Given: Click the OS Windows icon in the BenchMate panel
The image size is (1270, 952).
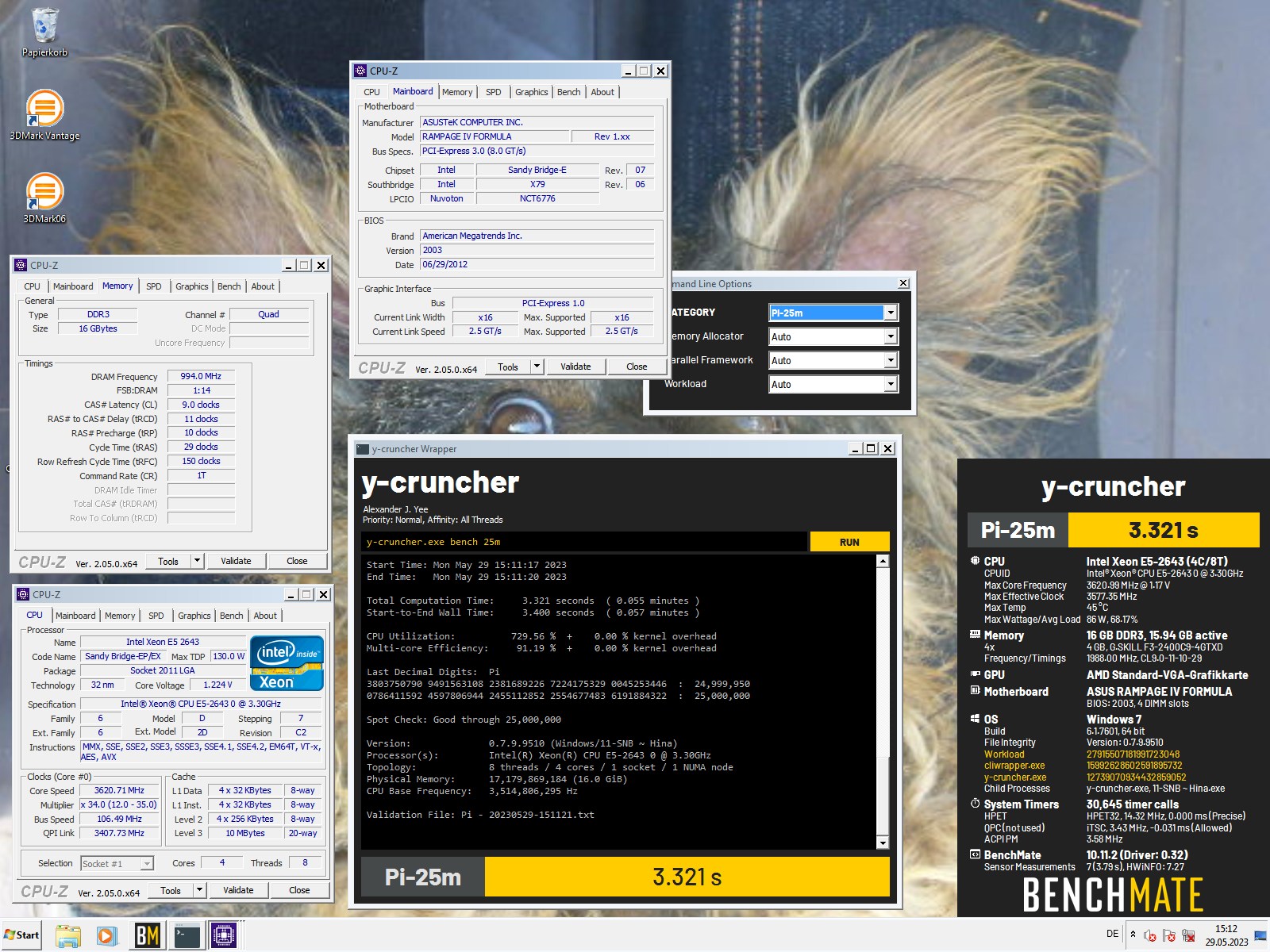Looking at the screenshot, I should coord(975,719).
